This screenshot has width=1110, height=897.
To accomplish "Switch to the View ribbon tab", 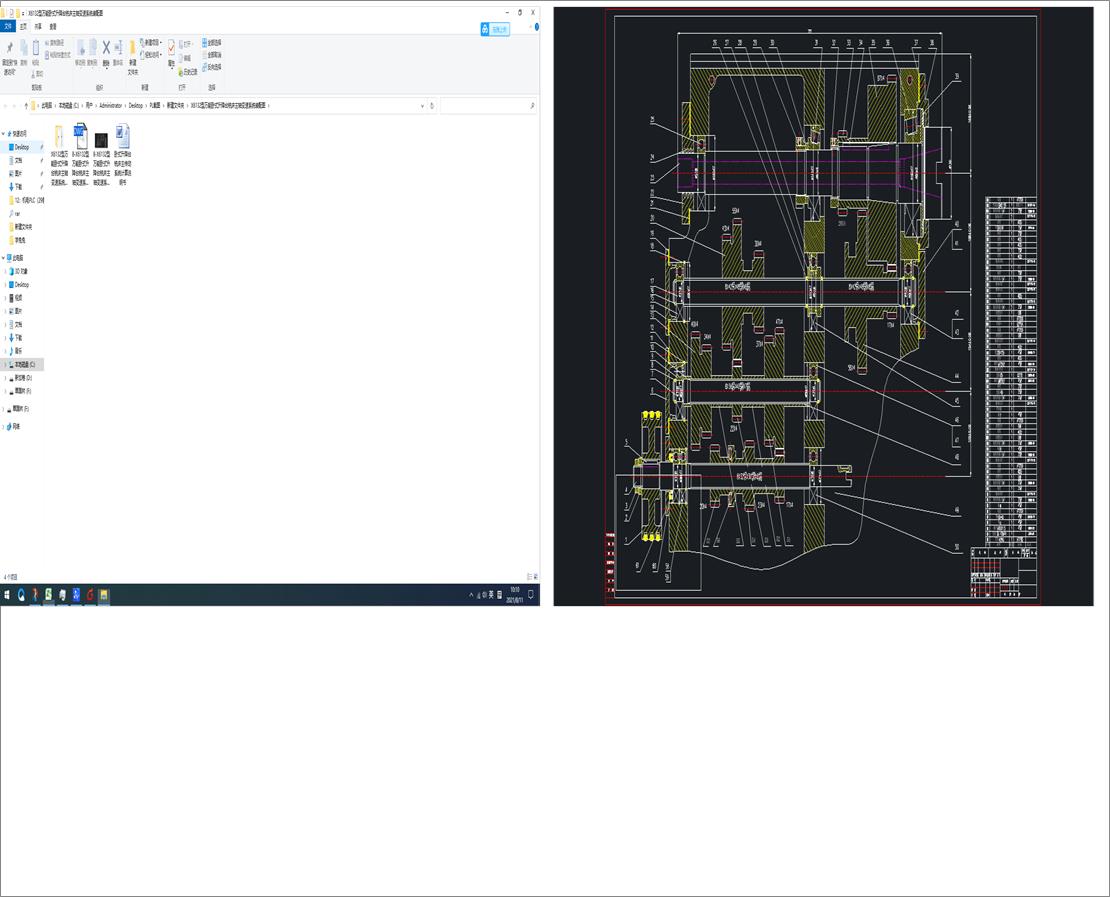I will (53, 27).
